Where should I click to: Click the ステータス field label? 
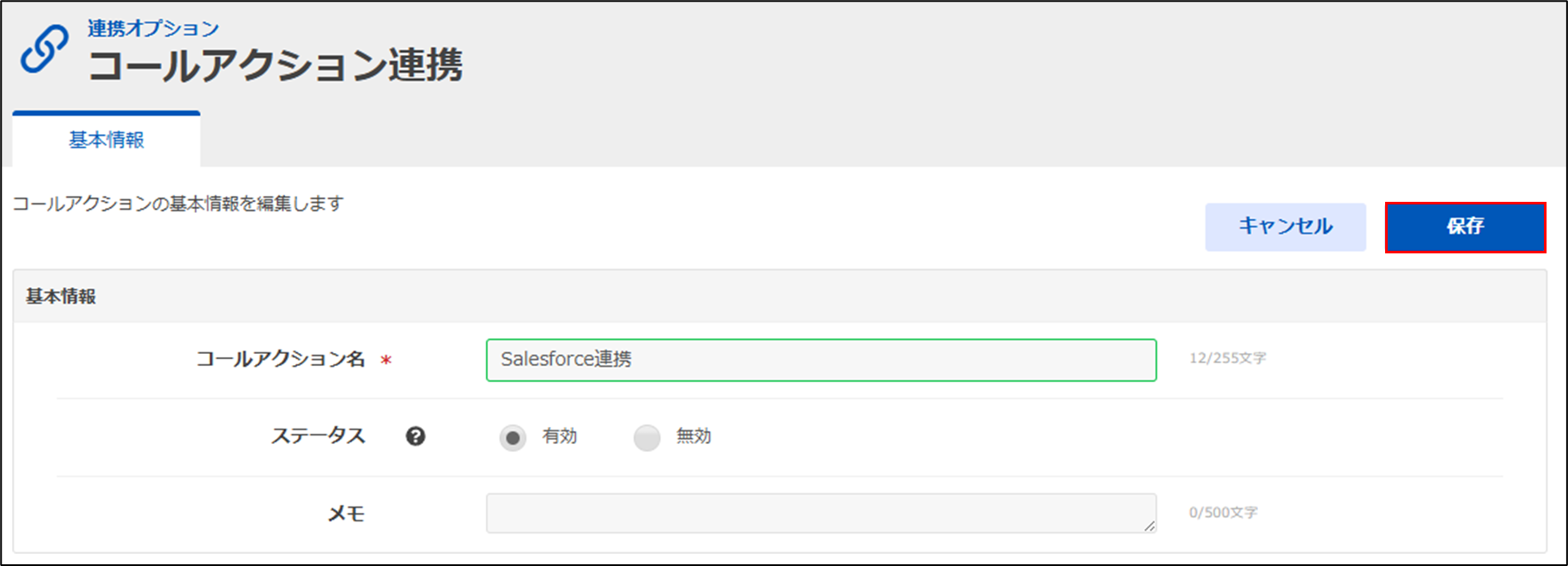[318, 436]
